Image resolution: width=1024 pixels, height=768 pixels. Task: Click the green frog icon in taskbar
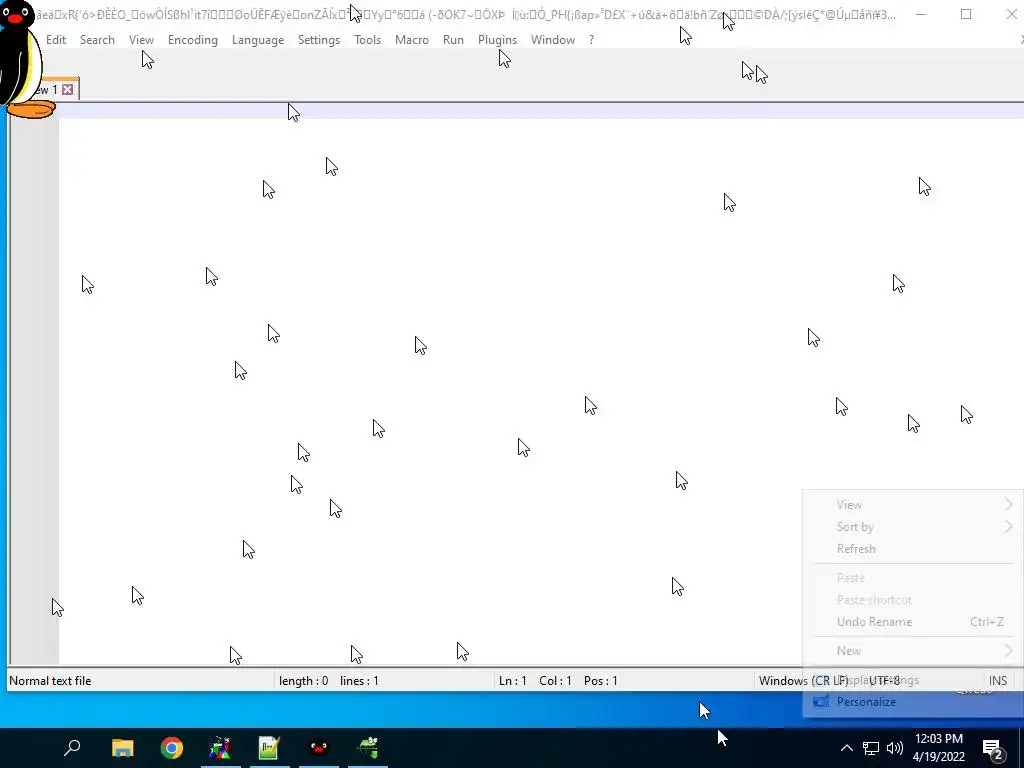pos(368,748)
